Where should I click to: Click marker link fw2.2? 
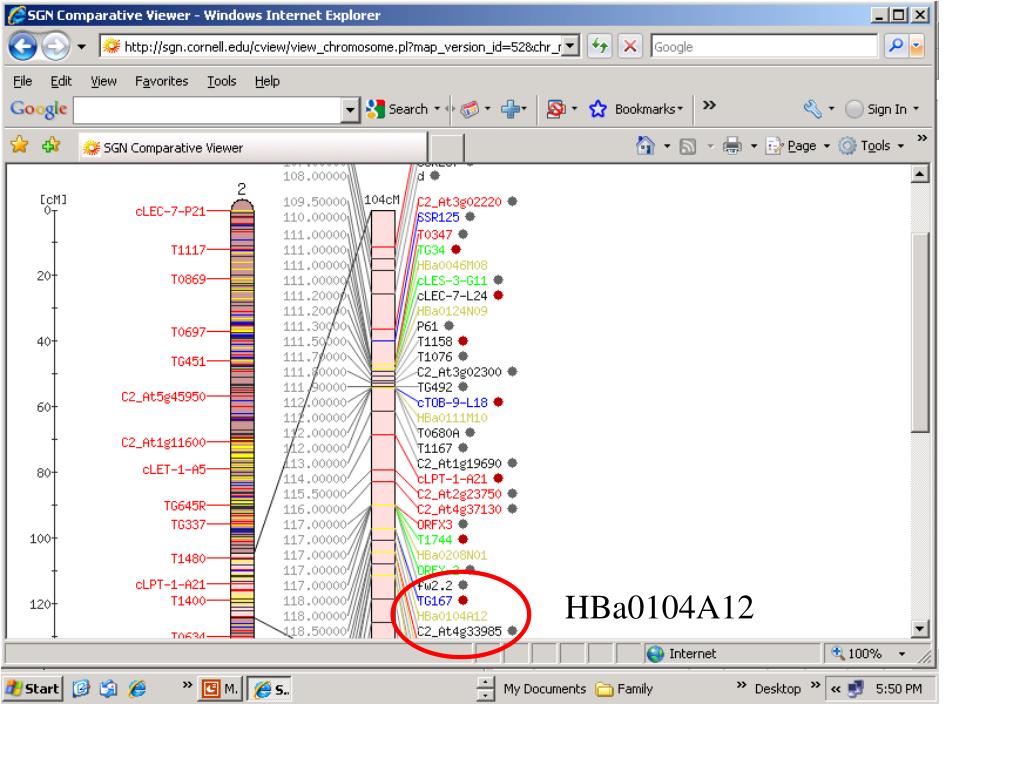434,585
